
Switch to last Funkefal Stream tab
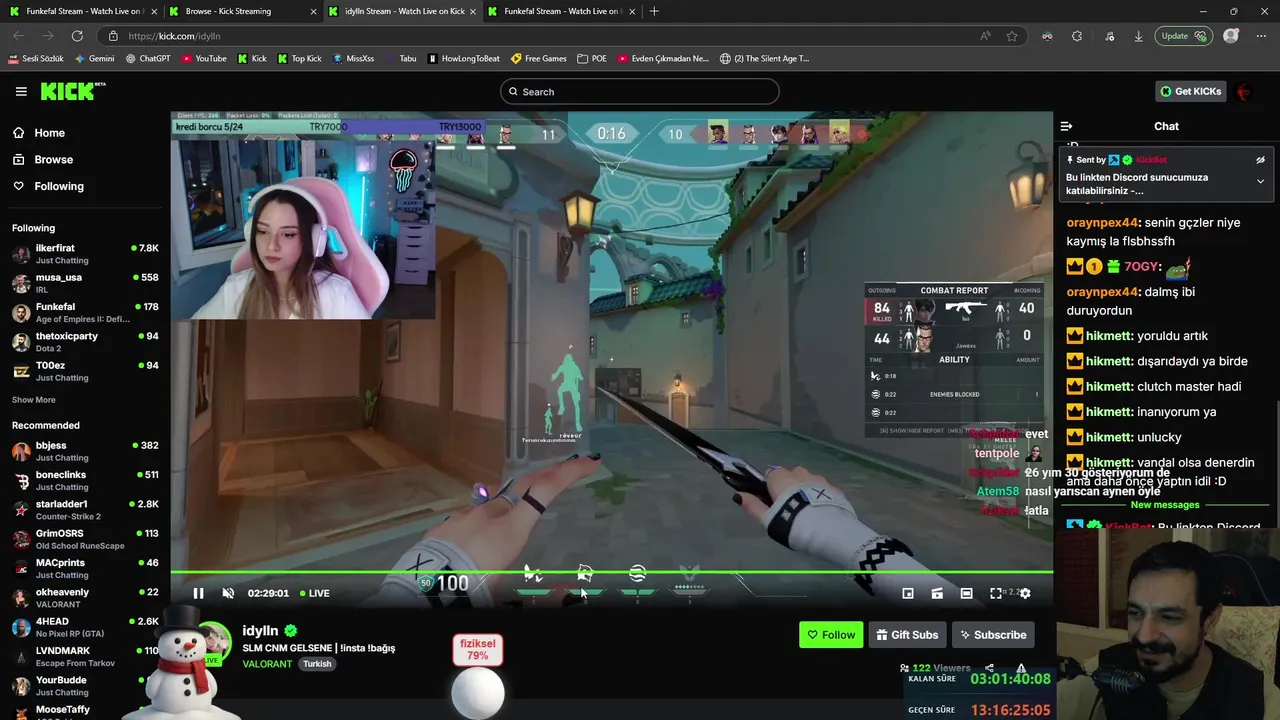coord(560,11)
